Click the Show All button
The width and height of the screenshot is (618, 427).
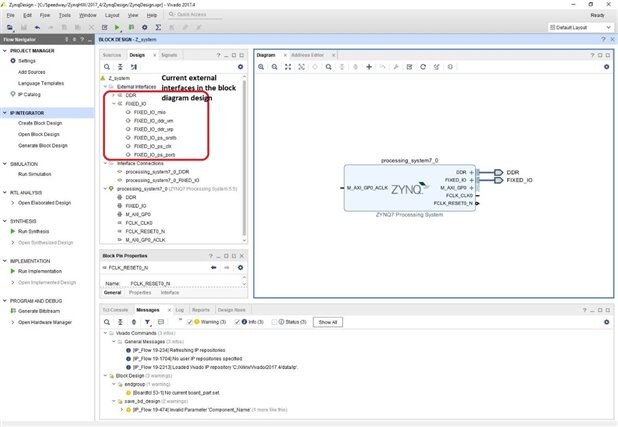[x=328, y=322]
